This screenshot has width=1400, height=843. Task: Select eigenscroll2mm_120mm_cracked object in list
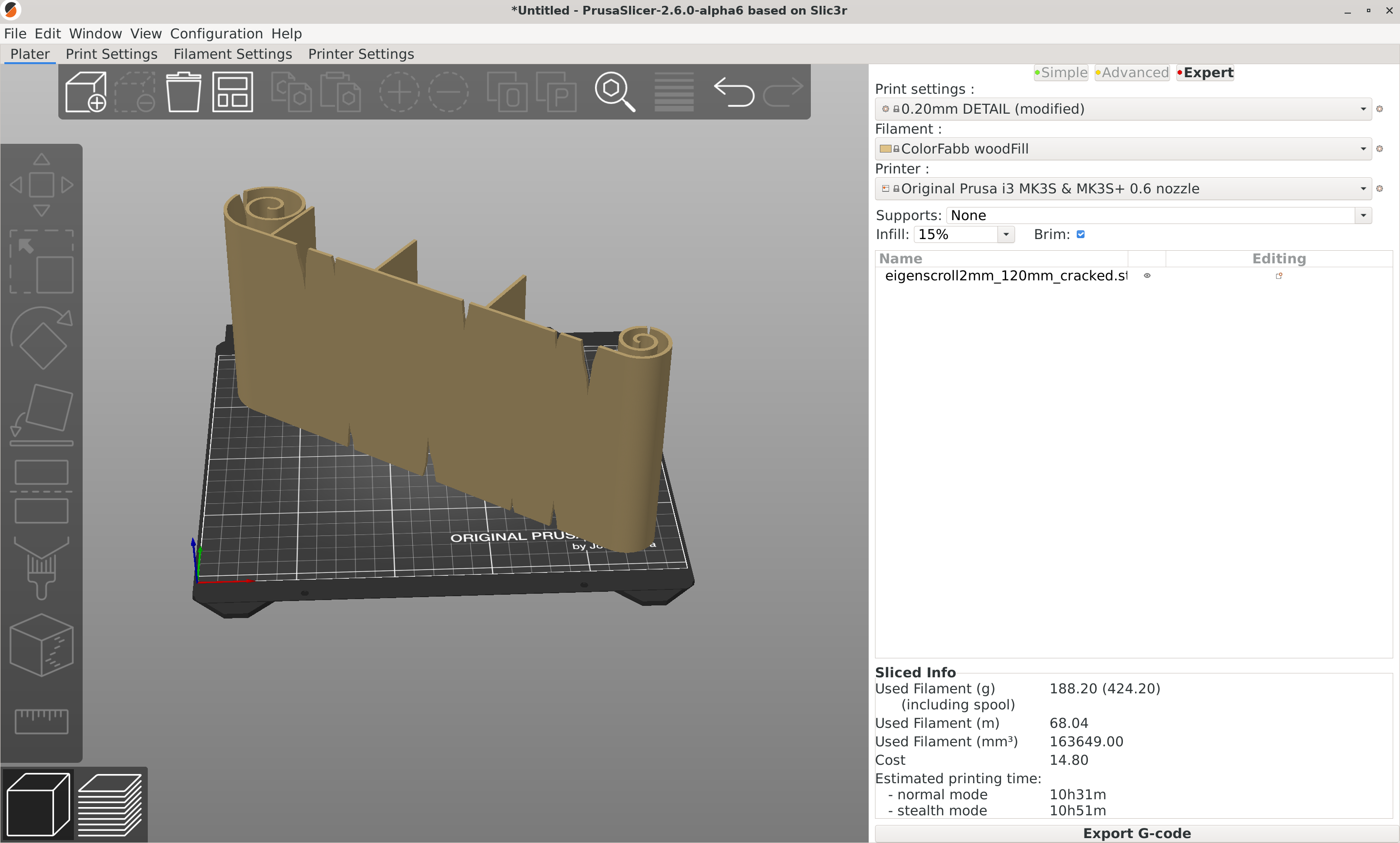[1004, 275]
